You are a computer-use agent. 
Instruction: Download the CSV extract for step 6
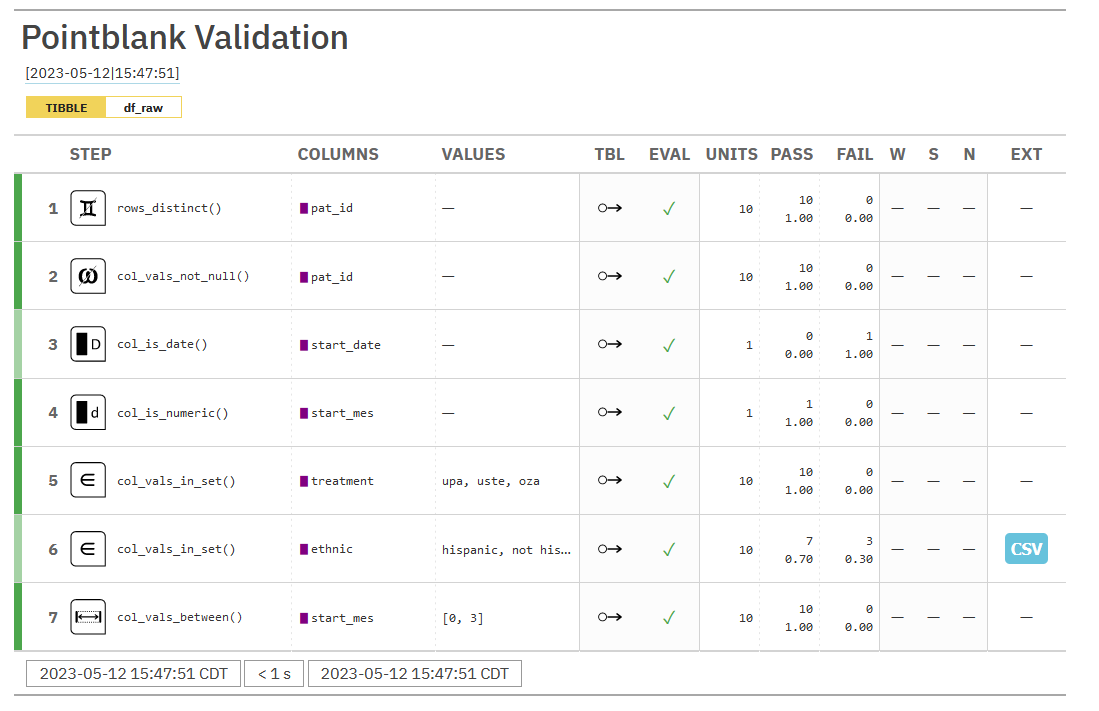click(1026, 549)
